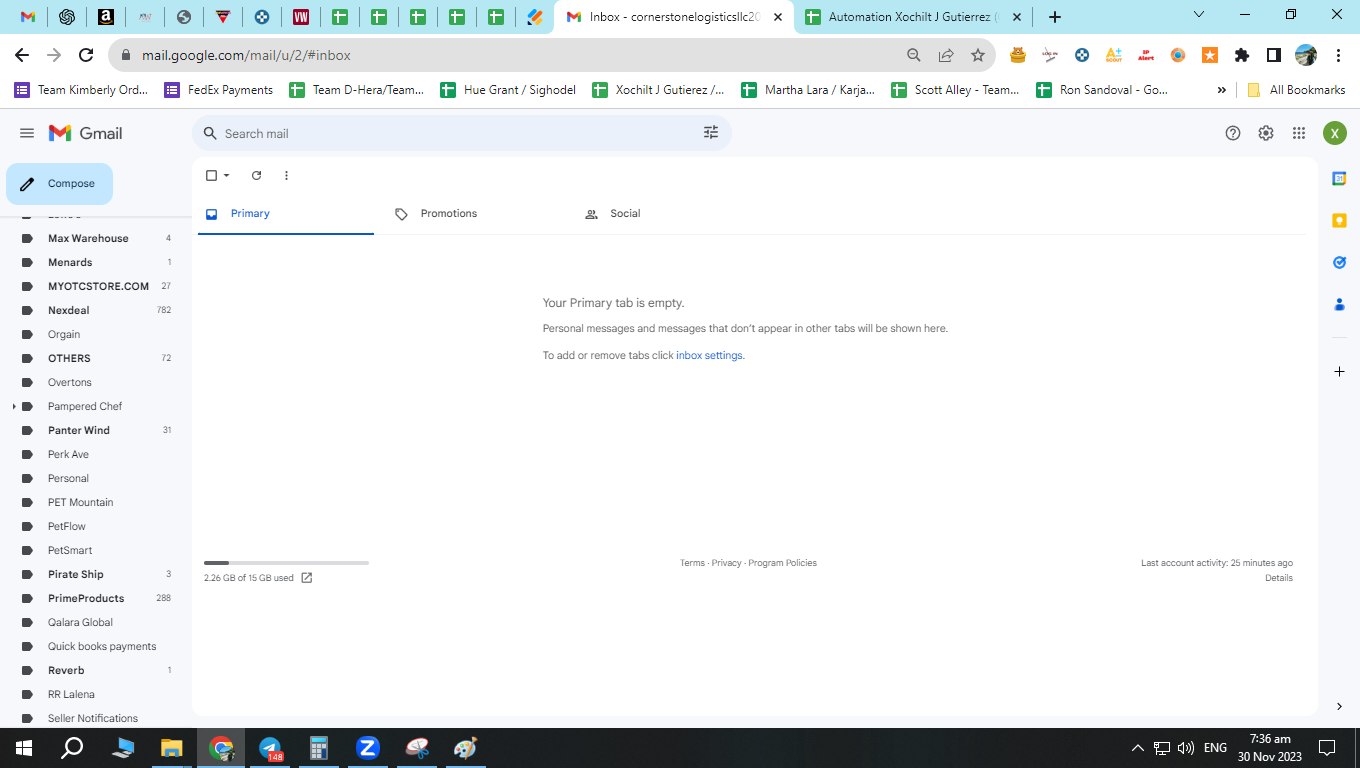Viewport: 1360px width, 768px height.
Task: Open the Chrome three-dot menu
Action: [1338, 56]
